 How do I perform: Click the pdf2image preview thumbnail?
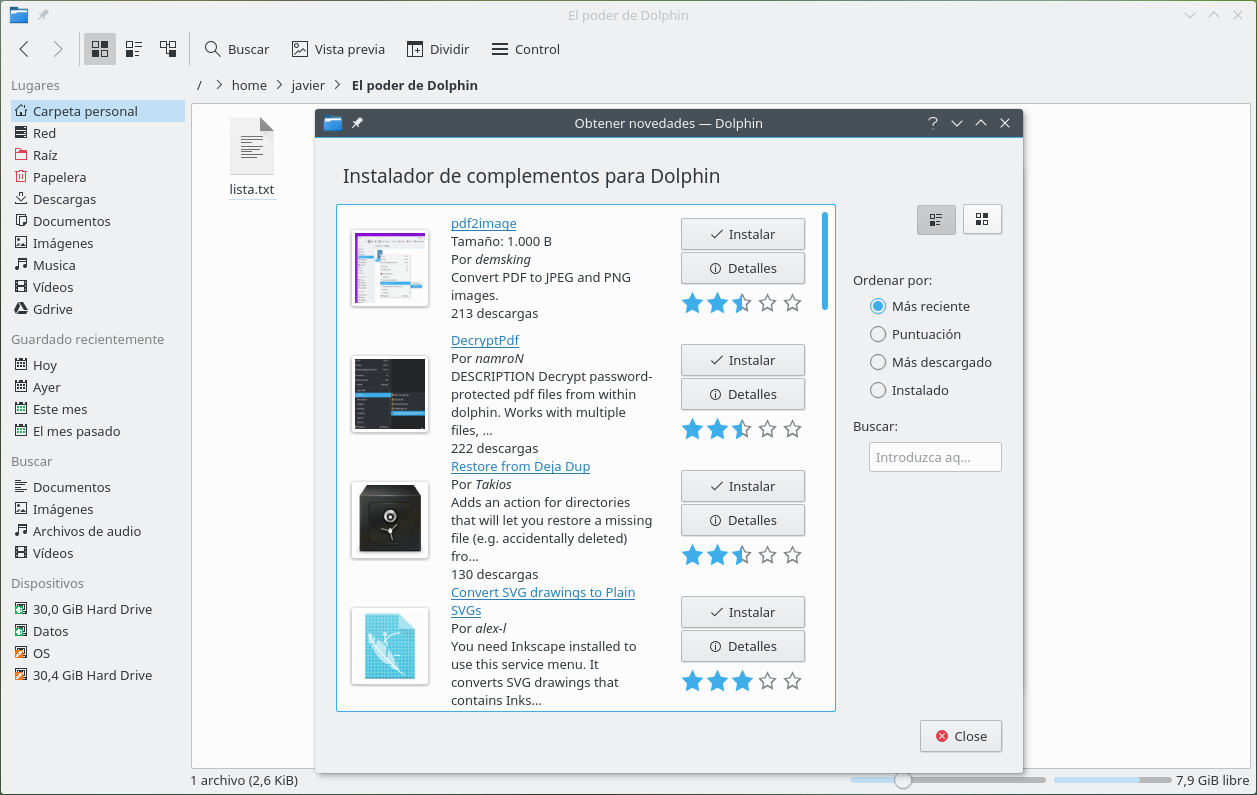click(x=390, y=268)
